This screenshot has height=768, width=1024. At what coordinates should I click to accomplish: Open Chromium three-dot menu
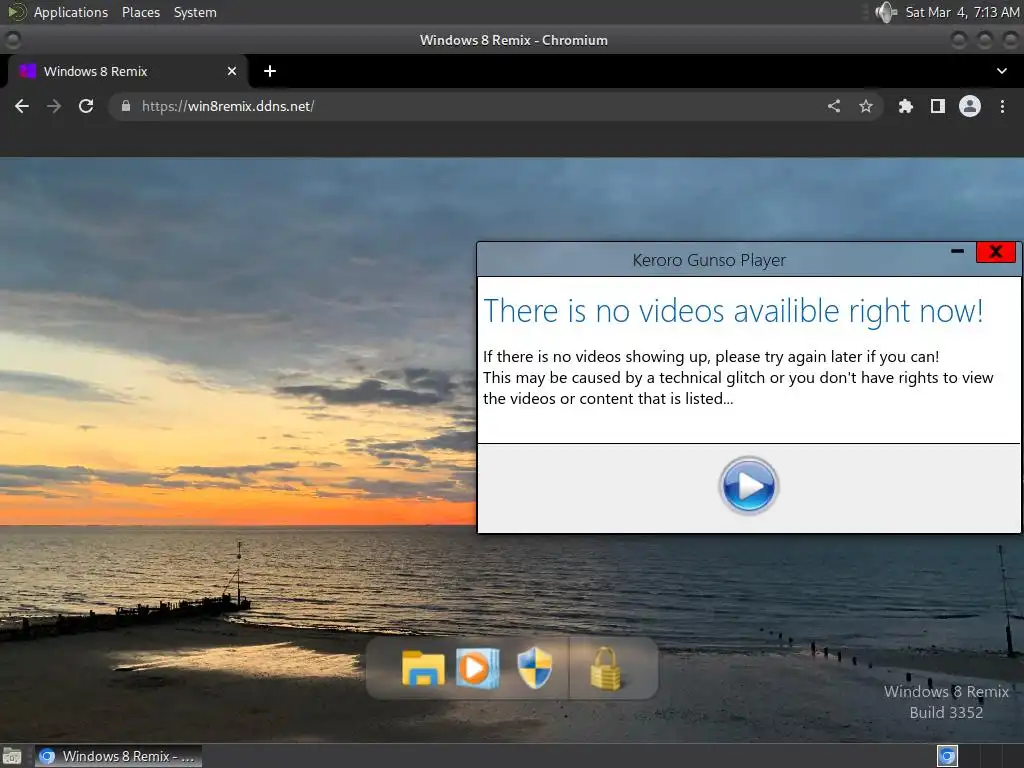coord(1002,106)
